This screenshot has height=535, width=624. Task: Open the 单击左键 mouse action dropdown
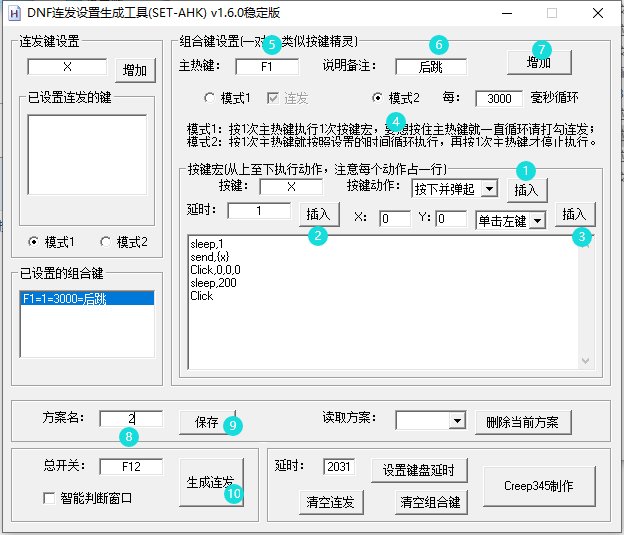(511, 221)
